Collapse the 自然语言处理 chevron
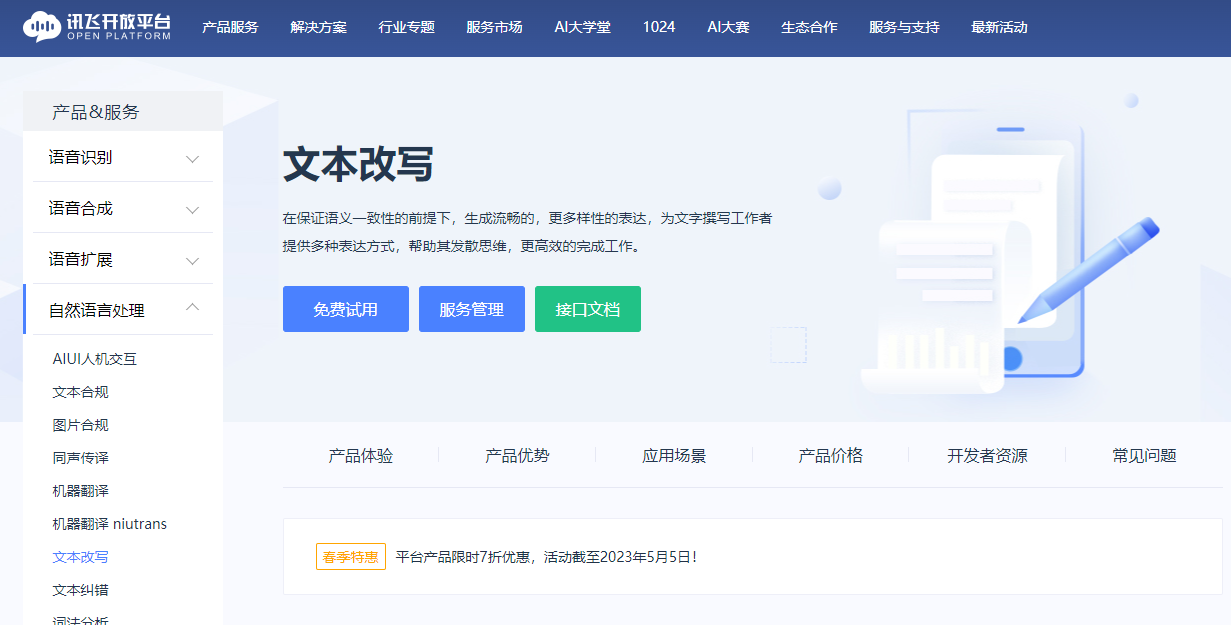Viewport: 1231px width, 625px height. click(193, 308)
